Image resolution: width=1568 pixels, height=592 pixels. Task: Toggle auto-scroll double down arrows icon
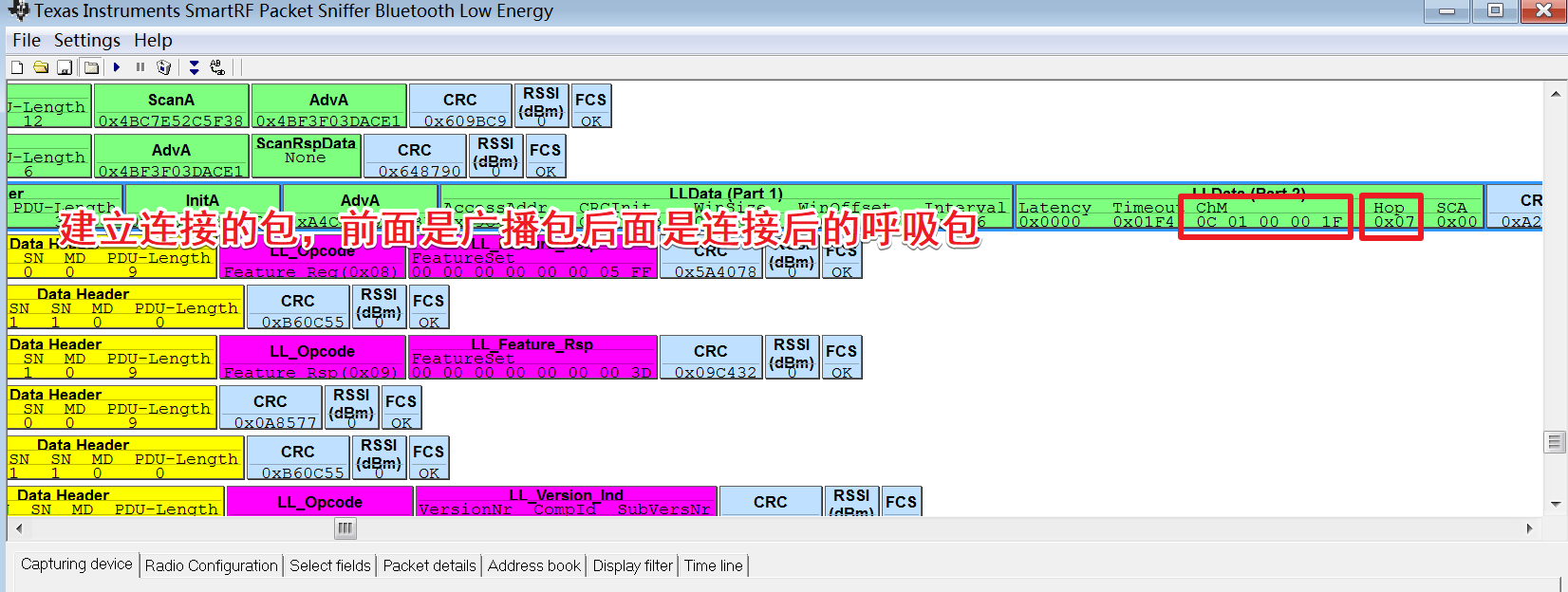194,67
